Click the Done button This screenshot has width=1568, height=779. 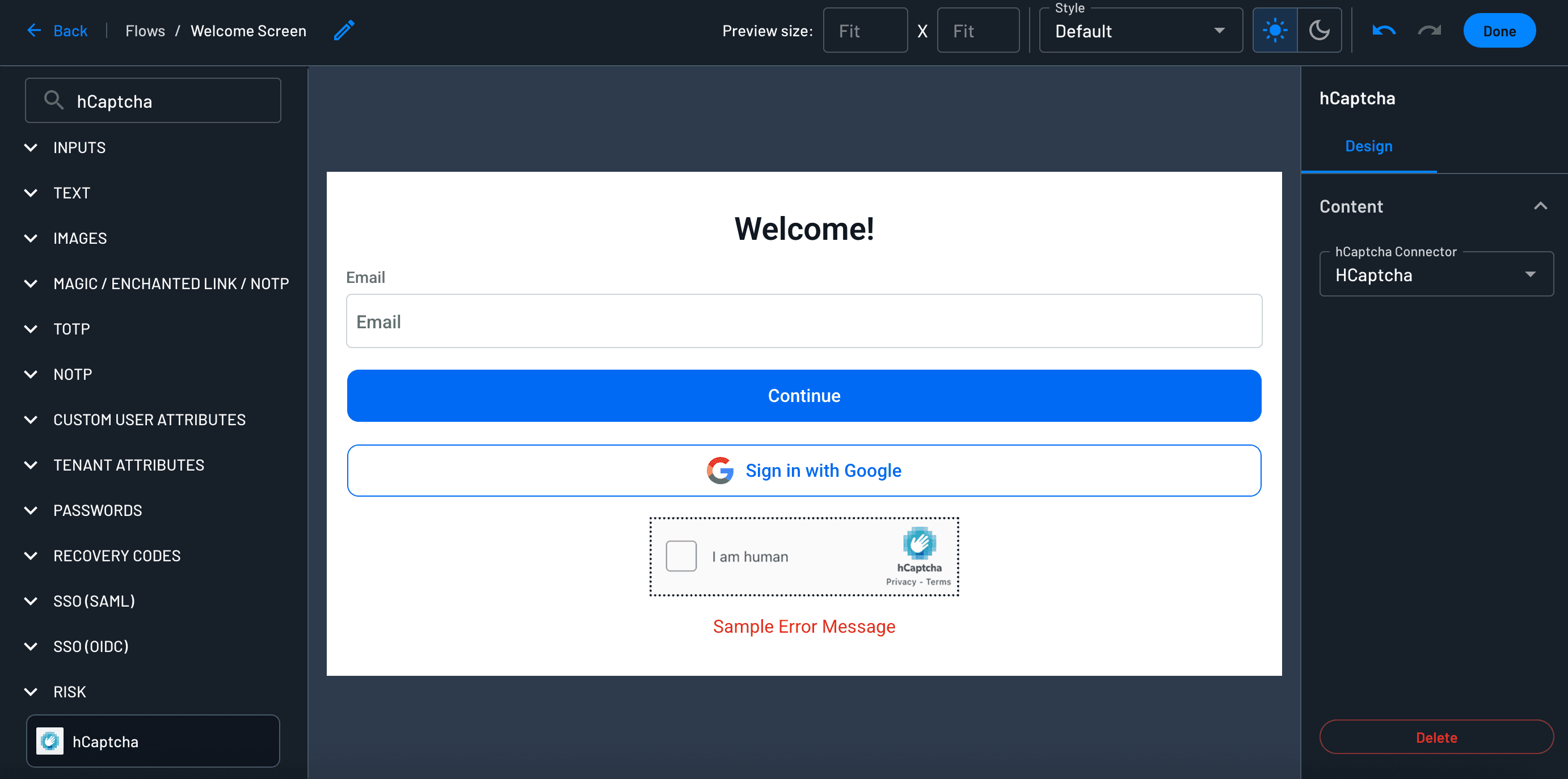pyautogui.click(x=1499, y=31)
